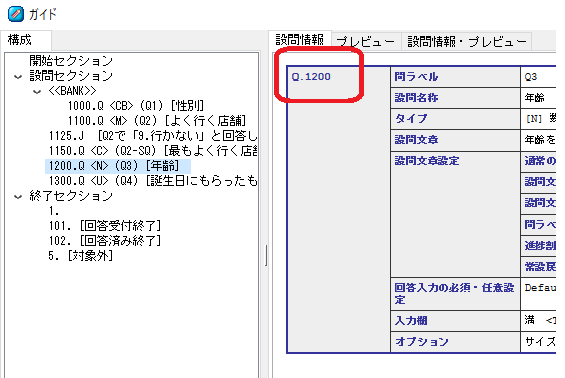
Task: Click the 設問文章設定 header cell
Action: tap(456, 214)
